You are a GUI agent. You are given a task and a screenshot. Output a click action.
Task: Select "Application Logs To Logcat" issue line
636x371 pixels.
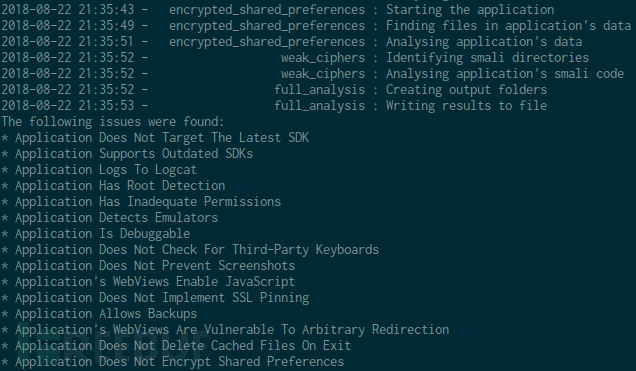(106, 170)
